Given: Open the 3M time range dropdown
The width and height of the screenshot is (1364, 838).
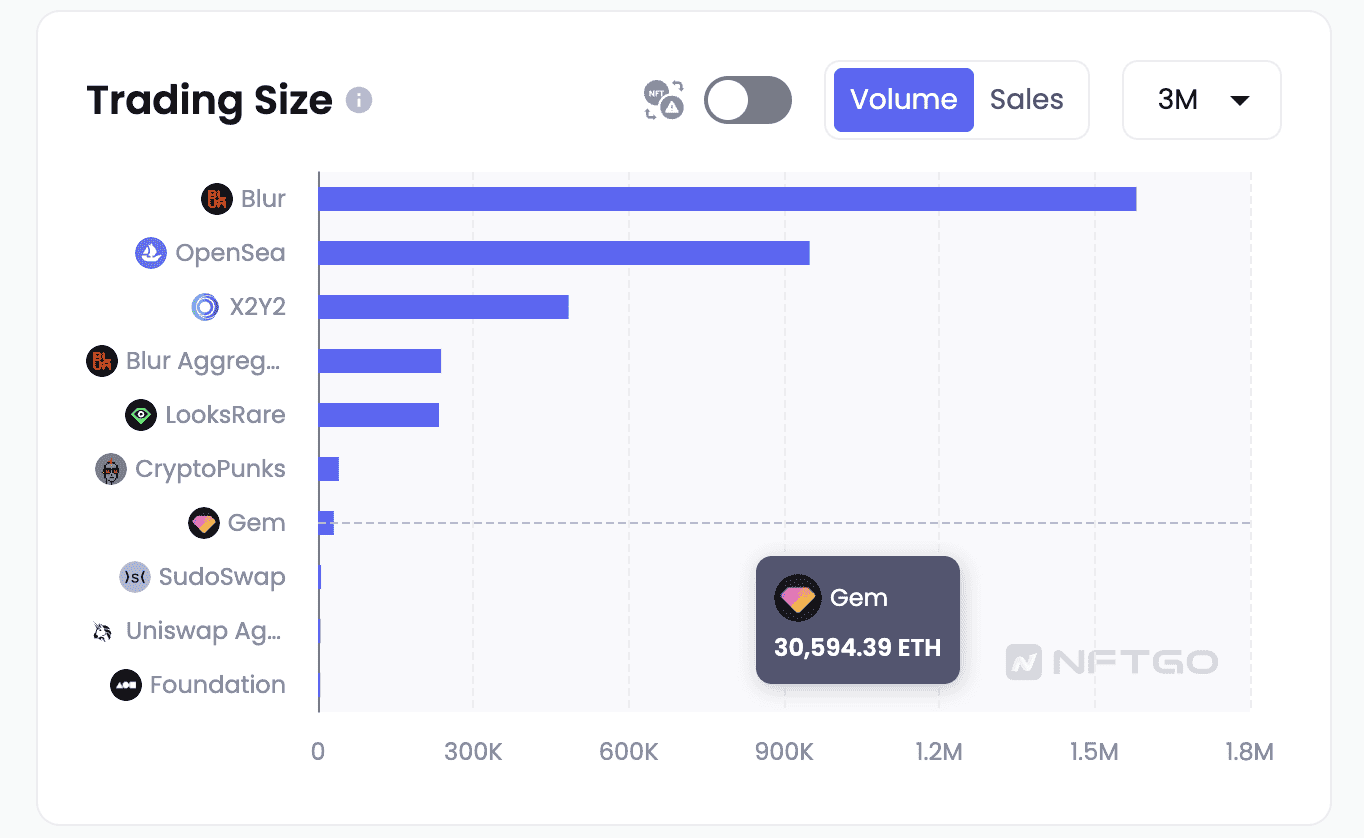Looking at the screenshot, I should (x=1201, y=100).
